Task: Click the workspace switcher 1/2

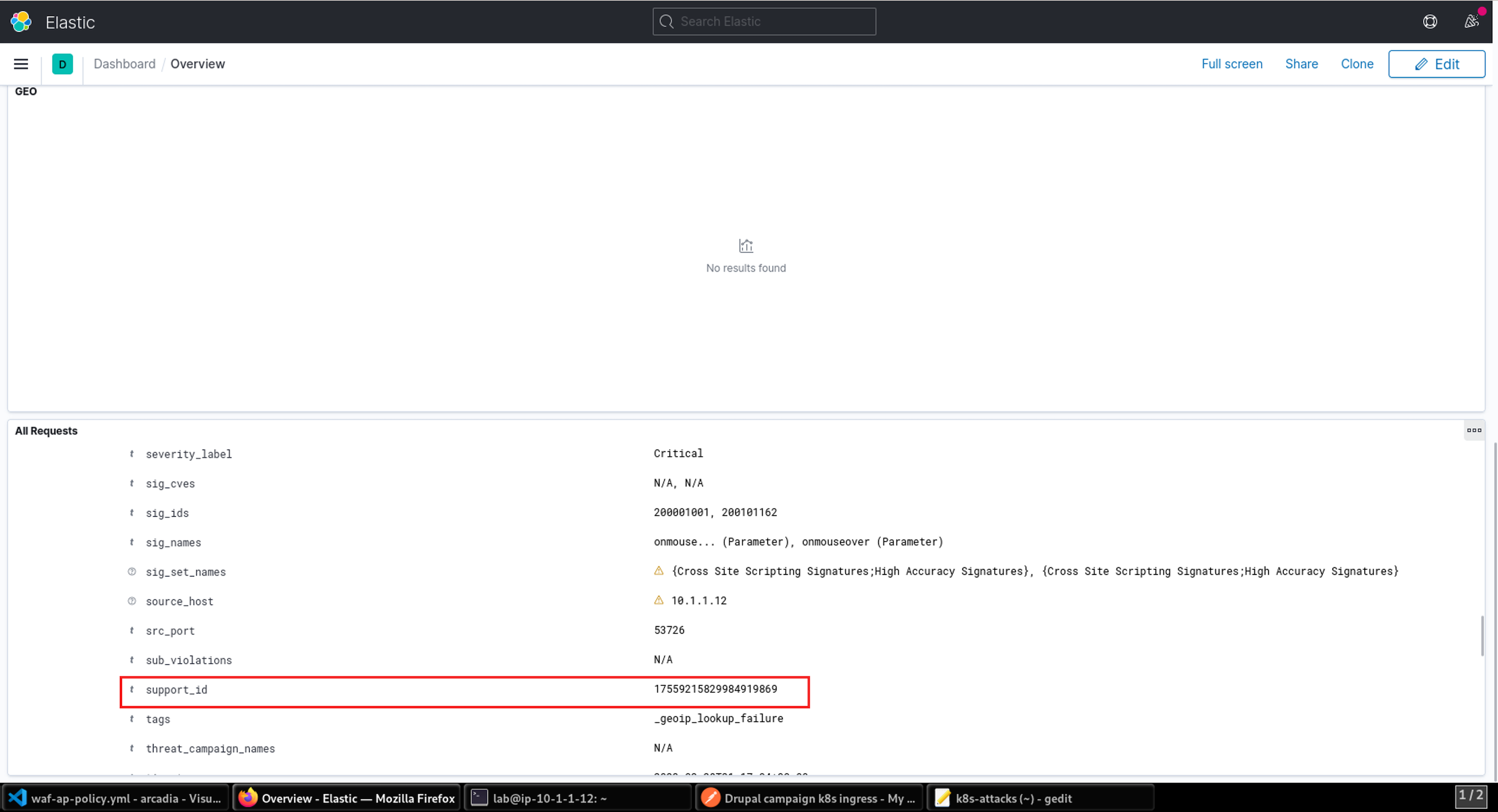Action: [x=1470, y=796]
